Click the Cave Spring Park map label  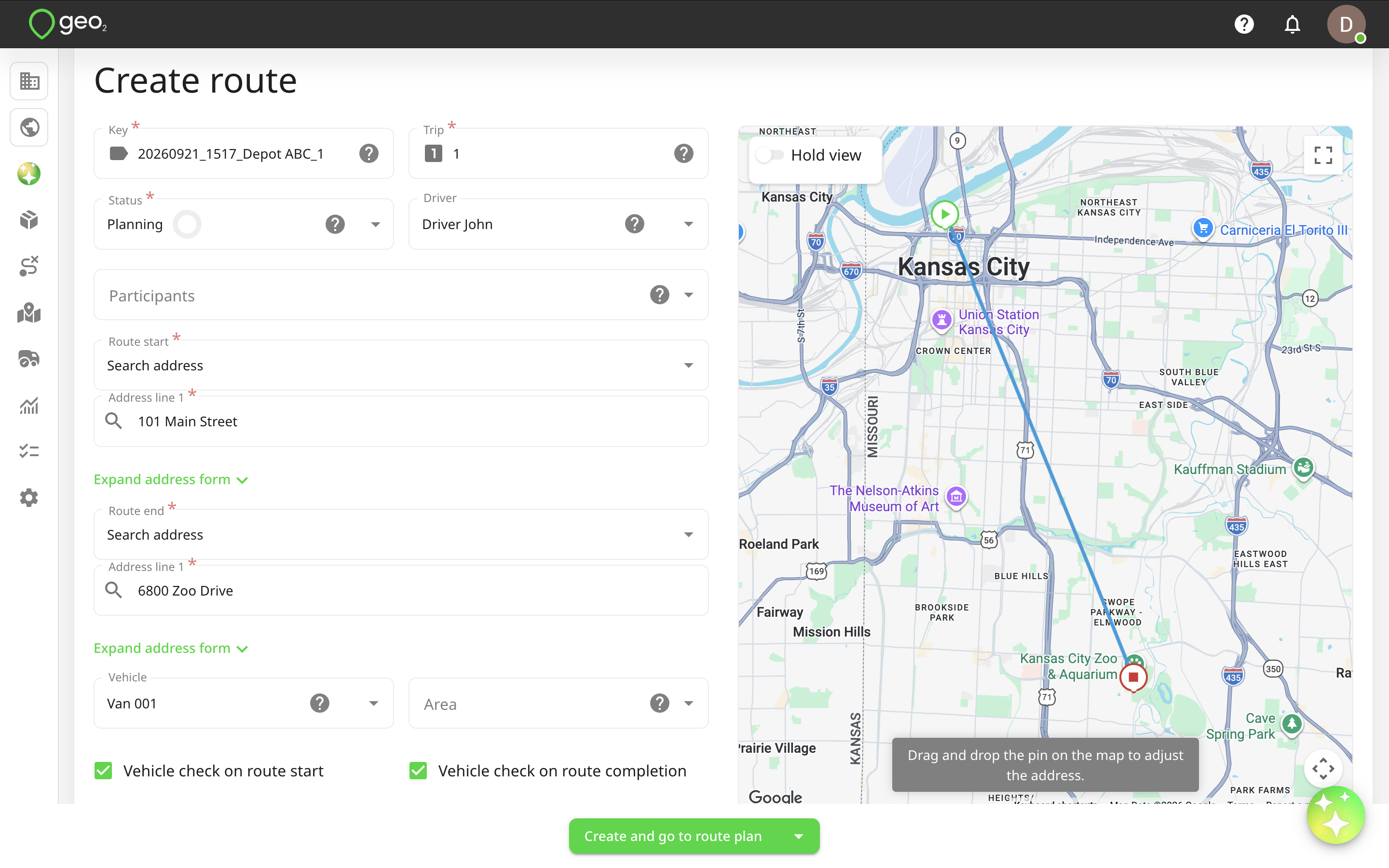1240,726
